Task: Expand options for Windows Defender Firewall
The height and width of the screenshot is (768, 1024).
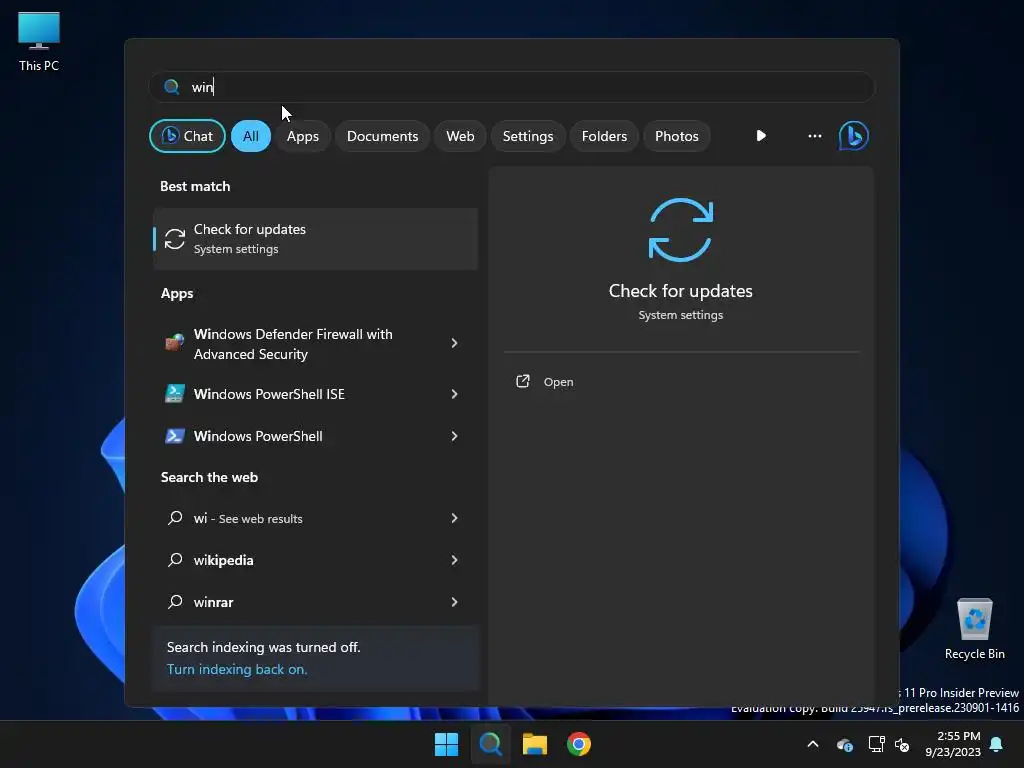Action: 455,343
